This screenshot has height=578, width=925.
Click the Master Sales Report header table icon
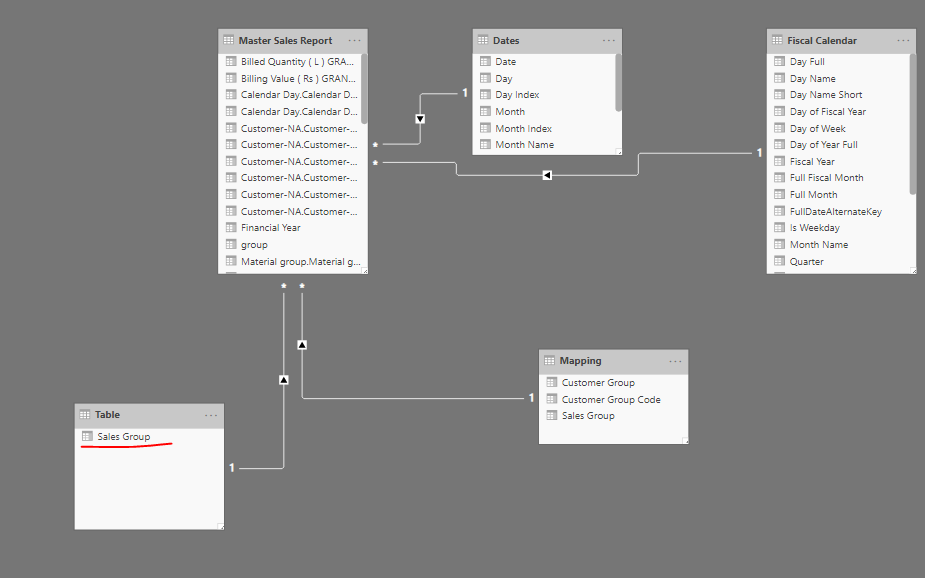click(x=229, y=41)
